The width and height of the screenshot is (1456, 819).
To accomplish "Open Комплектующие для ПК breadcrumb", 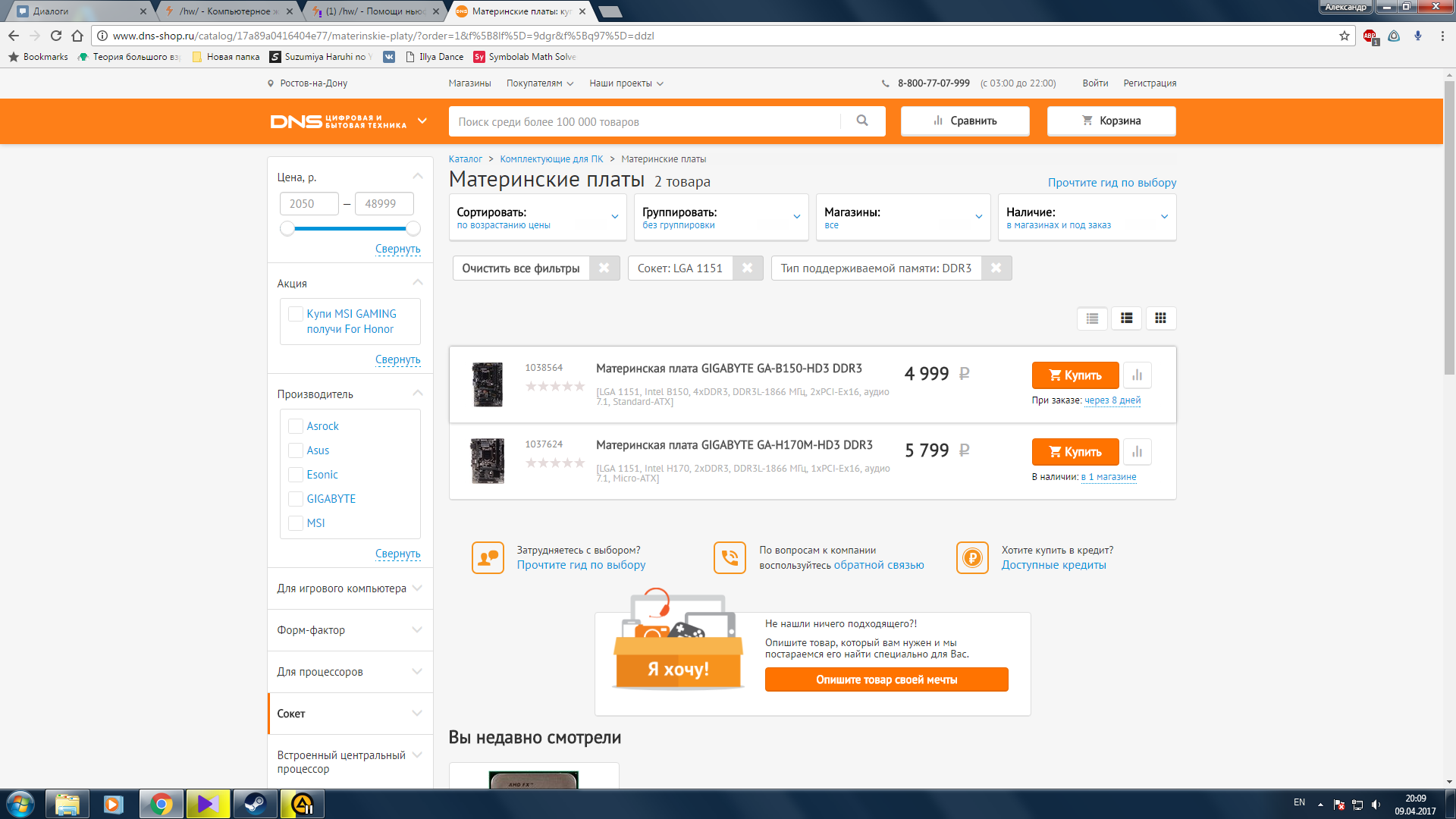I will (551, 159).
